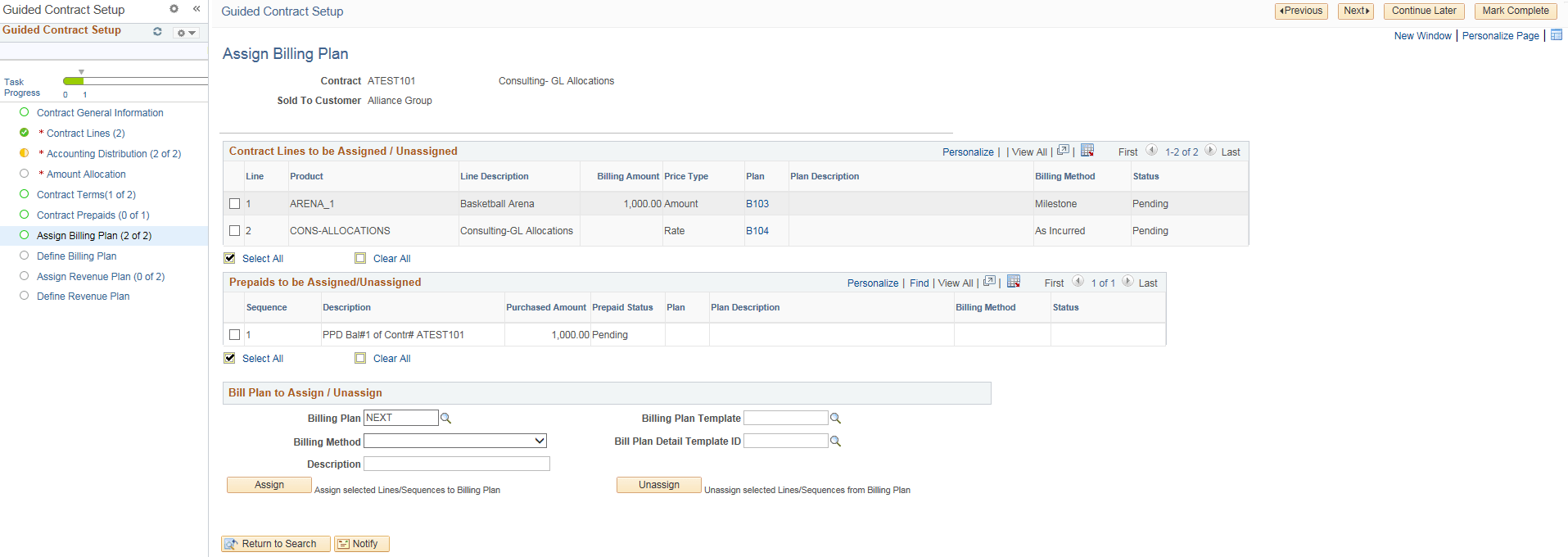Click the Notify button
This screenshot has width=1568, height=557.
pyautogui.click(x=362, y=544)
